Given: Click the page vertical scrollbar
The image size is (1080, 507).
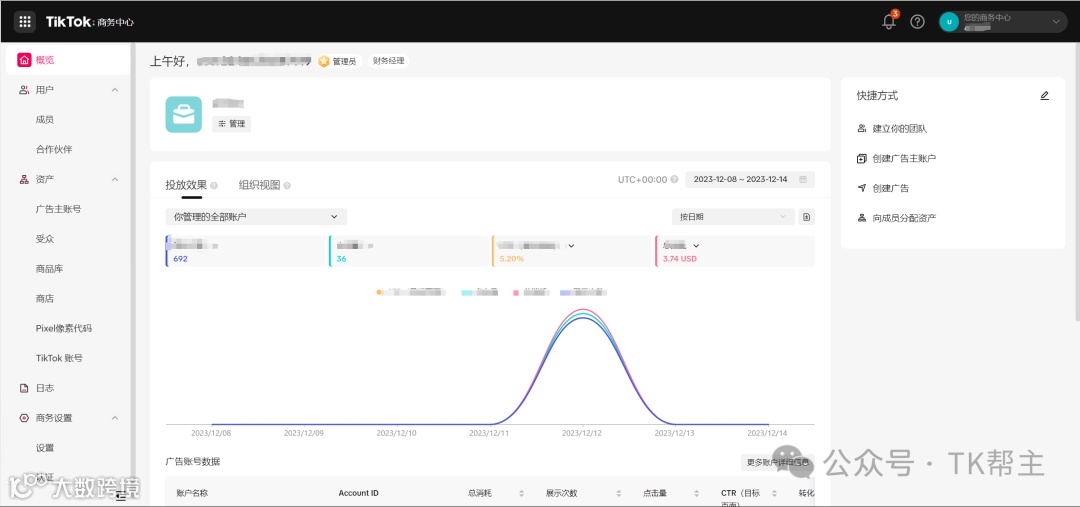Looking at the screenshot, I should (1077, 183).
